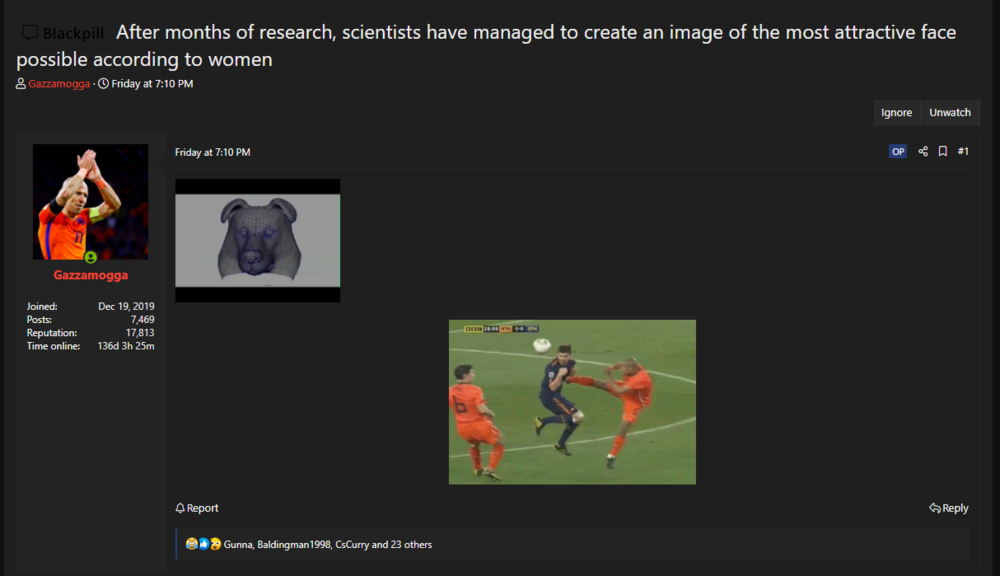The width and height of the screenshot is (1000, 576).
Task: Open the wireframe dog head image
Action: pyautogui.click(x=257, y=240)
